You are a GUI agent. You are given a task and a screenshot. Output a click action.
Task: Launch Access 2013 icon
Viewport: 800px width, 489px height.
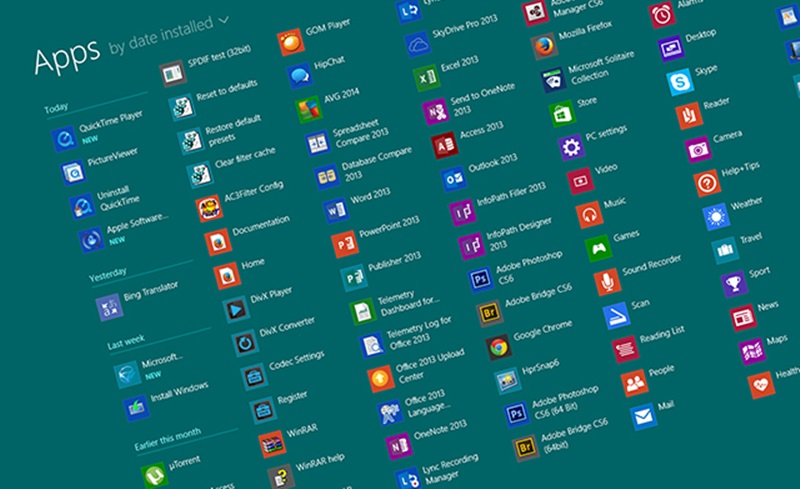click(x=444, y=145)
